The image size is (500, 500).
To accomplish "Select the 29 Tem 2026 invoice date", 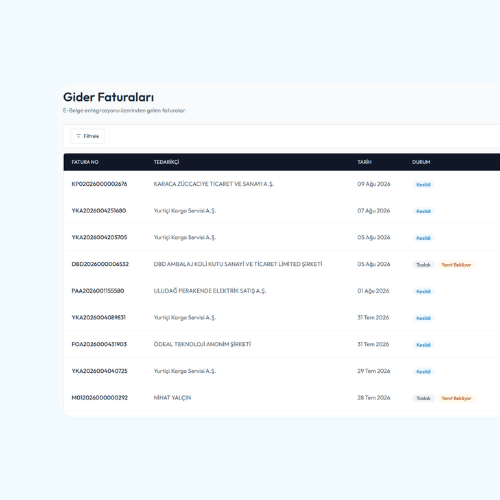I will pyautogui.click(x=374, y=371).
